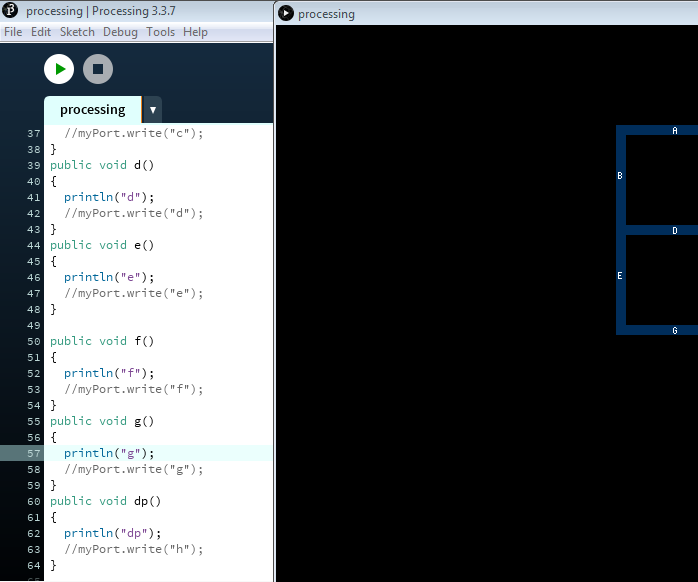Screen dimensions: 698x582
Task: Click the code line println("g");
Action: (x=109, y=453)
